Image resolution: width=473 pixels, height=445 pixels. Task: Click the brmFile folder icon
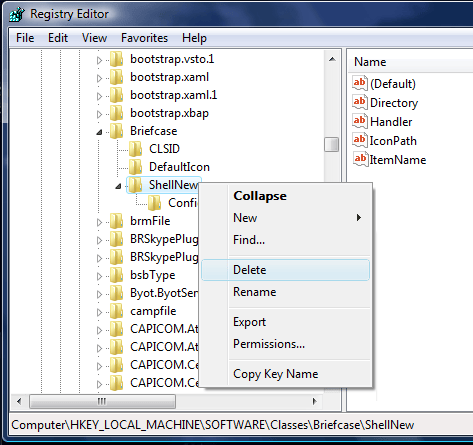point(117,221)
